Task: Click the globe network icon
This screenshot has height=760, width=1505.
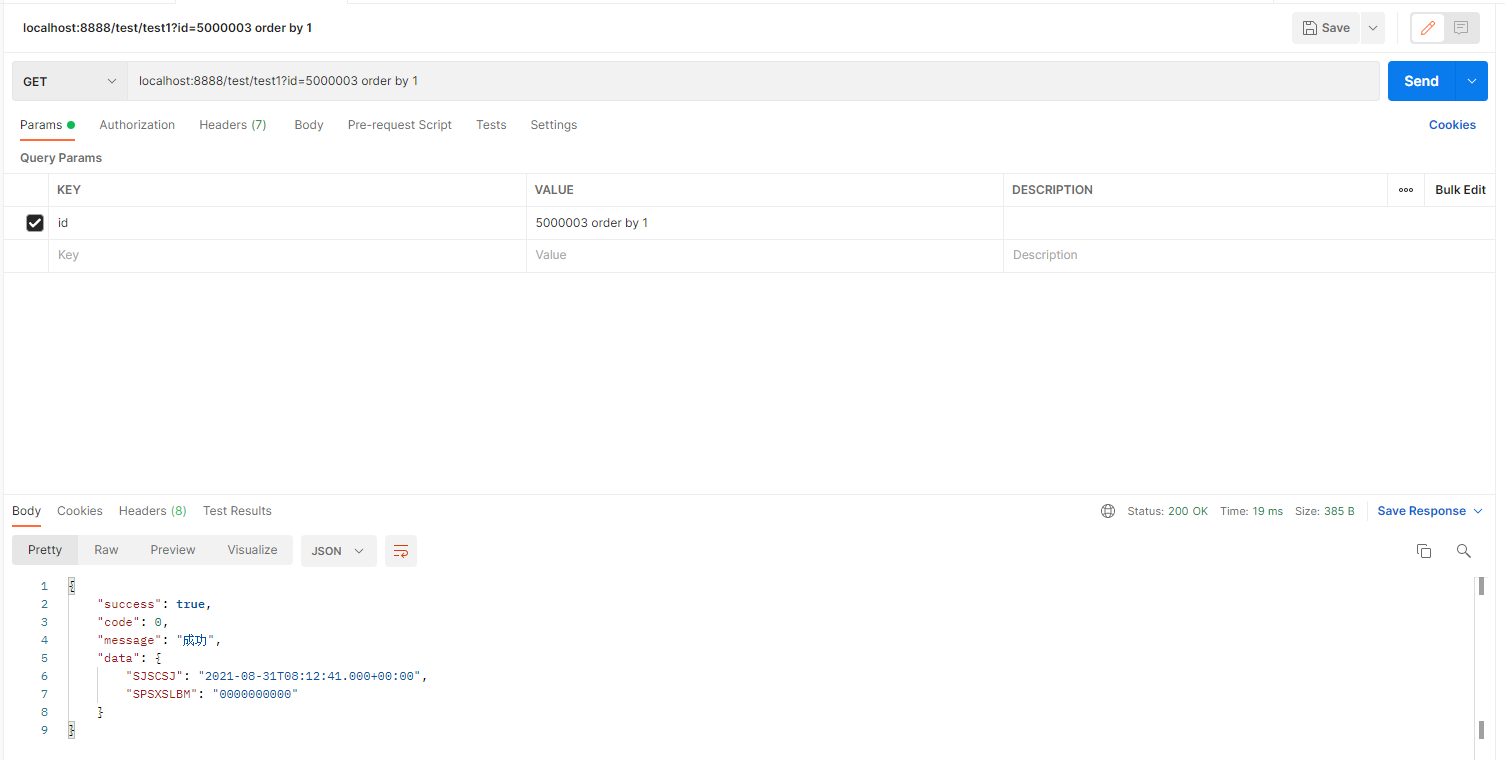Action: pyautogui.click(x=1108, y=511)
